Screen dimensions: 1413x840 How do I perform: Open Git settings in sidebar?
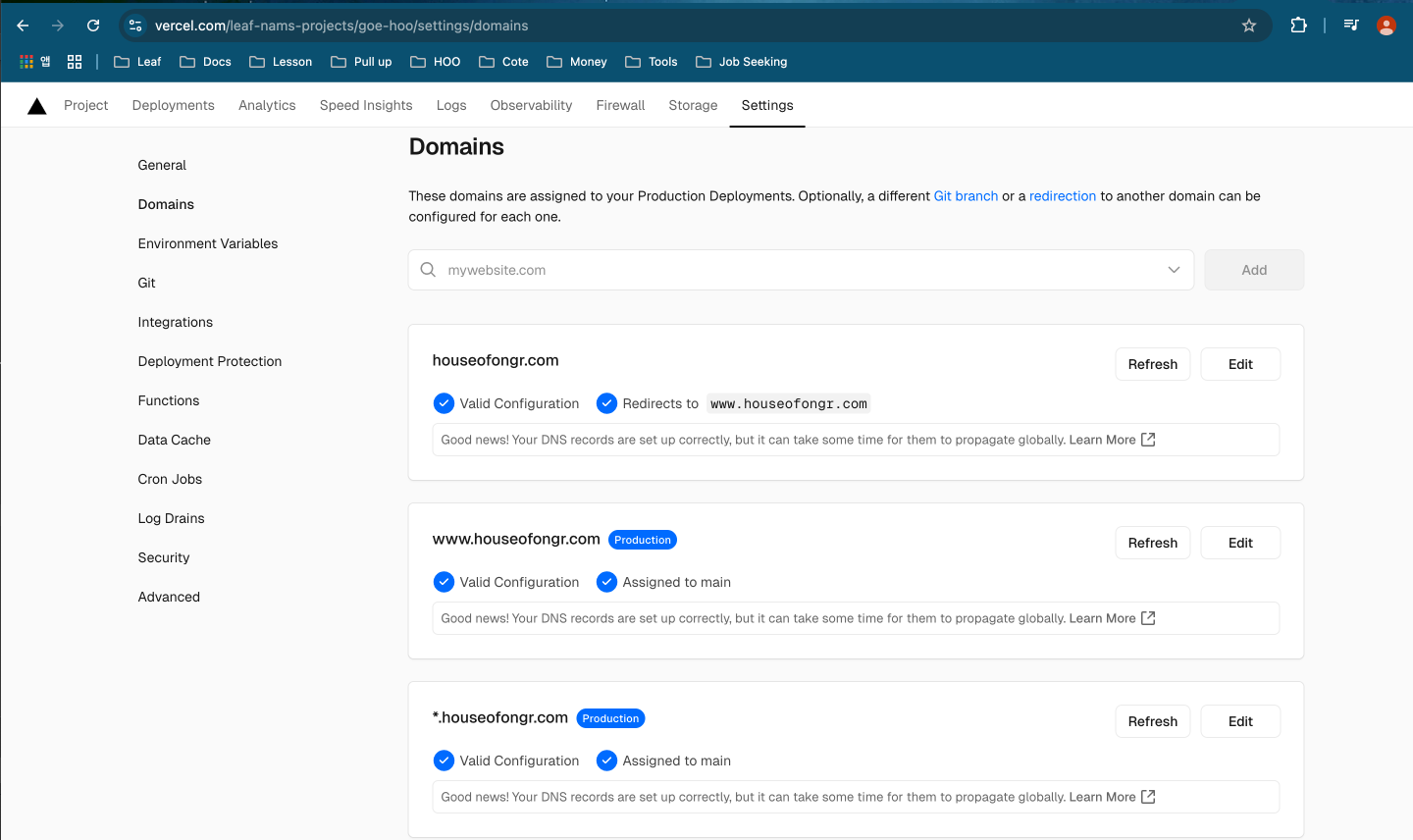[147, 283]
